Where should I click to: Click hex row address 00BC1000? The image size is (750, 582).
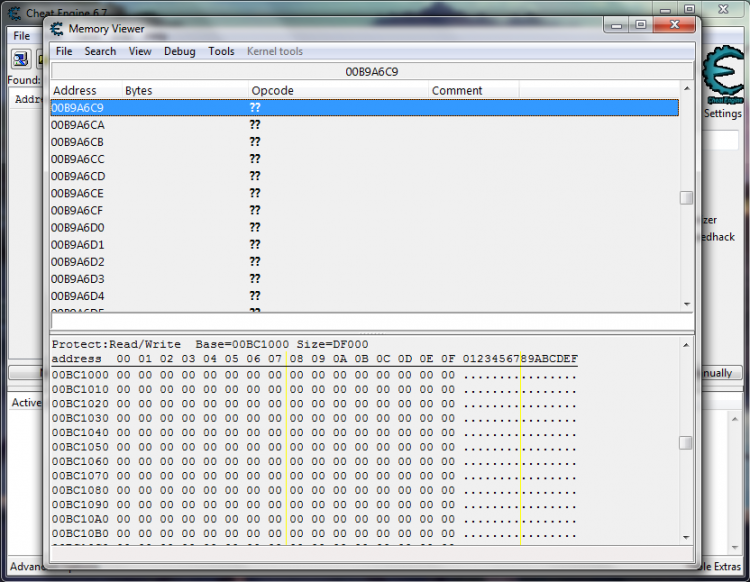point(80,375)
